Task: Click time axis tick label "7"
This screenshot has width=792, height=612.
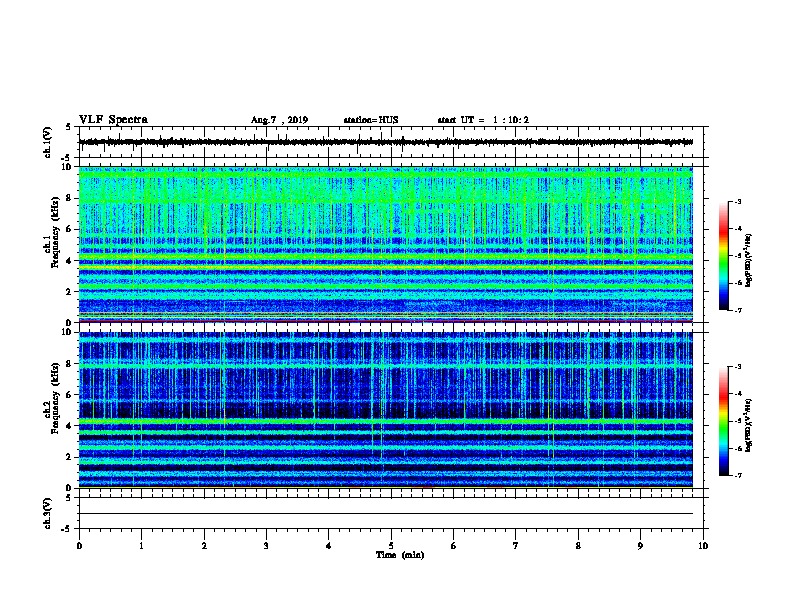Action: click(516, 546)
